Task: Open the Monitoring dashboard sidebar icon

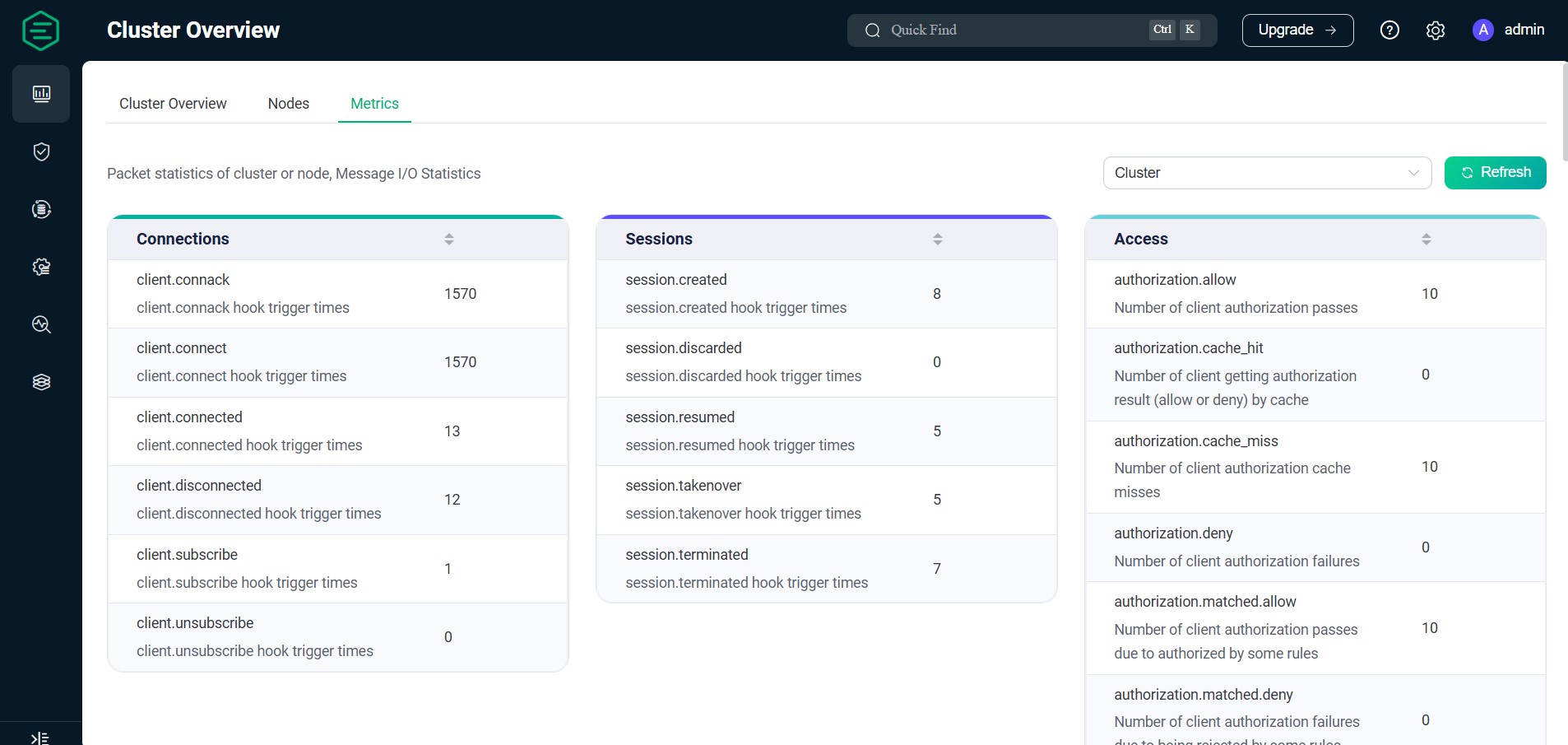Action: pos(40,93)
